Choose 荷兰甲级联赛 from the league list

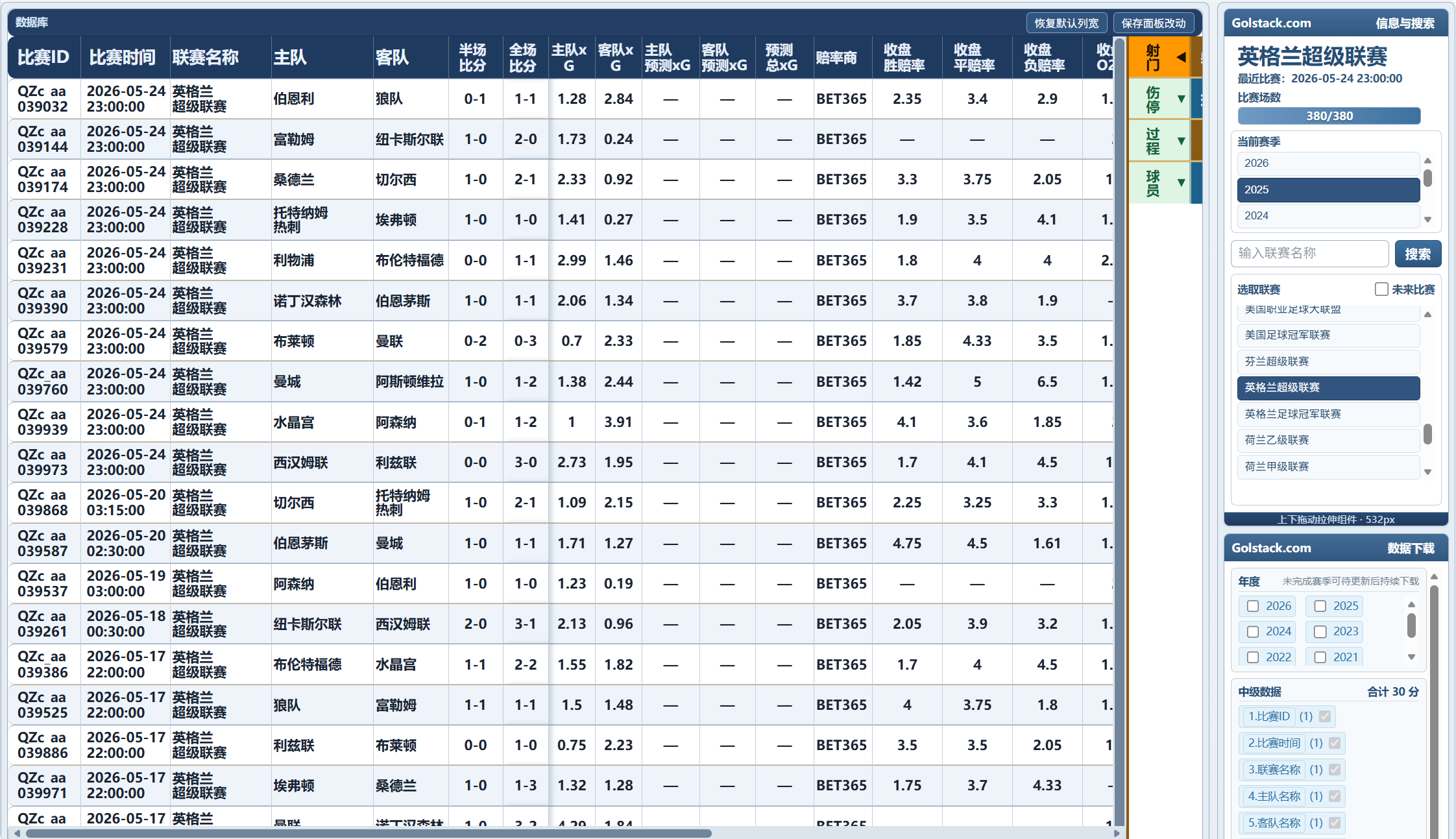pos(1328,467)
